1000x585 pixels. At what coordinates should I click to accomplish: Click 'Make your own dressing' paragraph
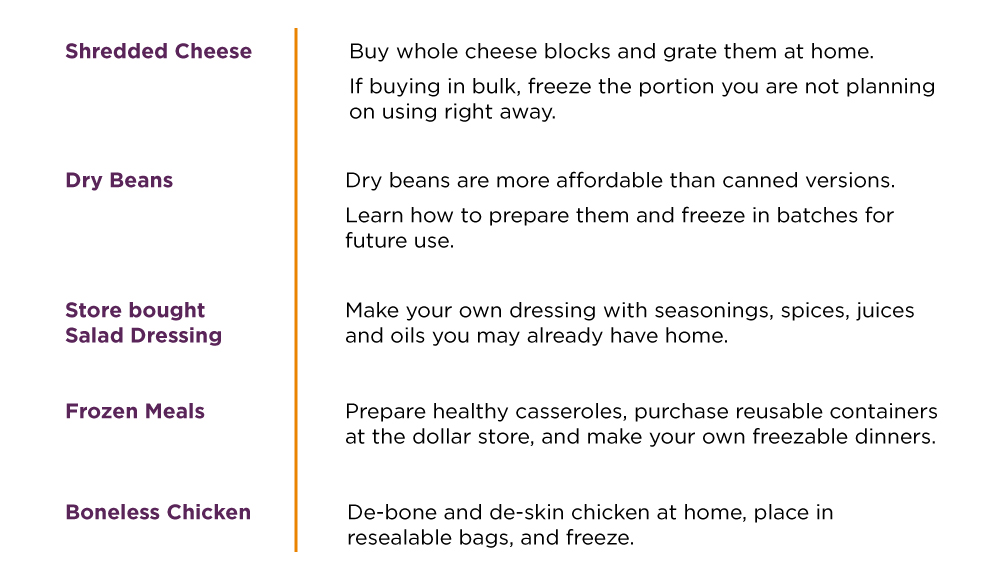tap(629, 323)
